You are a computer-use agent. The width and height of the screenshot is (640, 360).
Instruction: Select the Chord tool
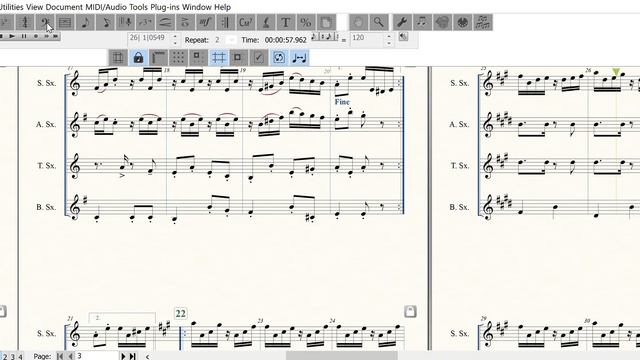click(245, 22)
